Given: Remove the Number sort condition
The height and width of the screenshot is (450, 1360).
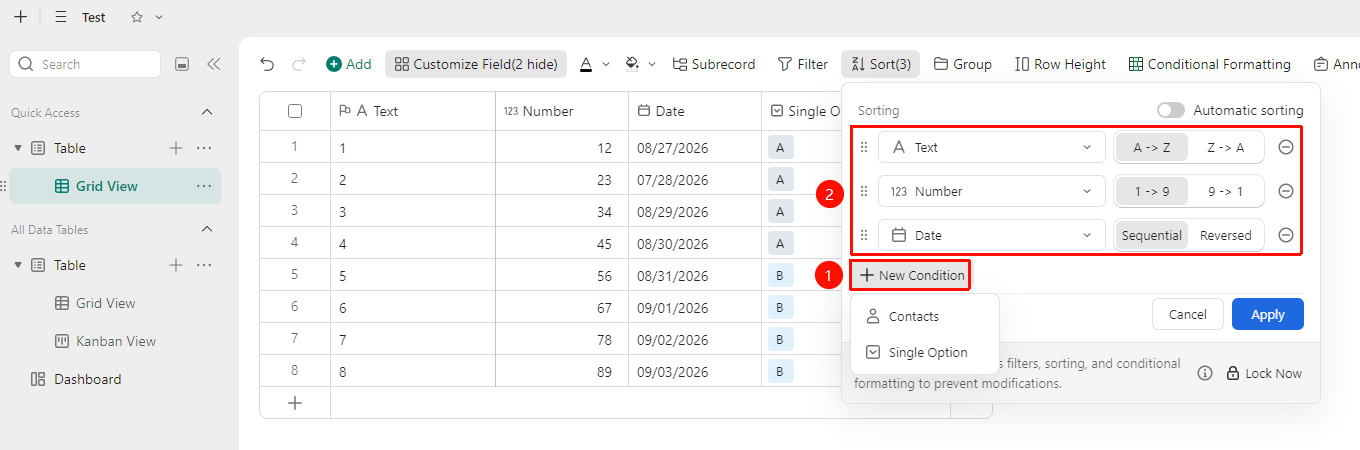Looking at the screenshot, I should [1286, 191].
